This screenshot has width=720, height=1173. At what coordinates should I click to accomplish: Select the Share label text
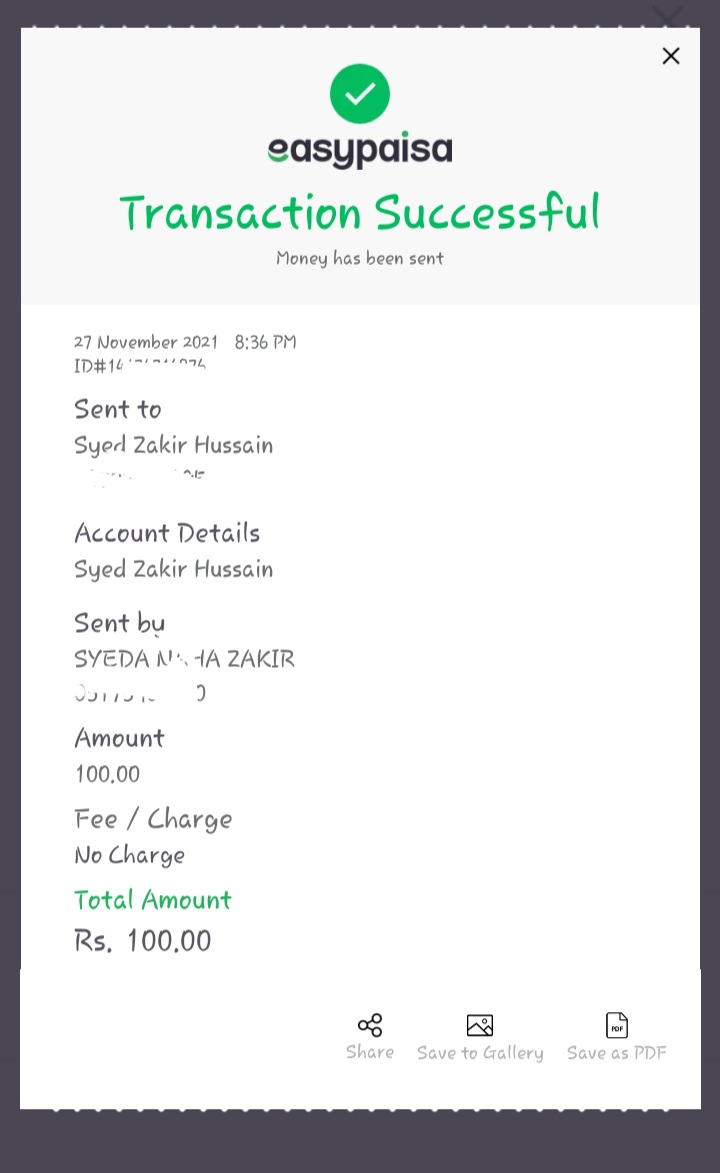pyautogui.click(x=370, y=1052)
